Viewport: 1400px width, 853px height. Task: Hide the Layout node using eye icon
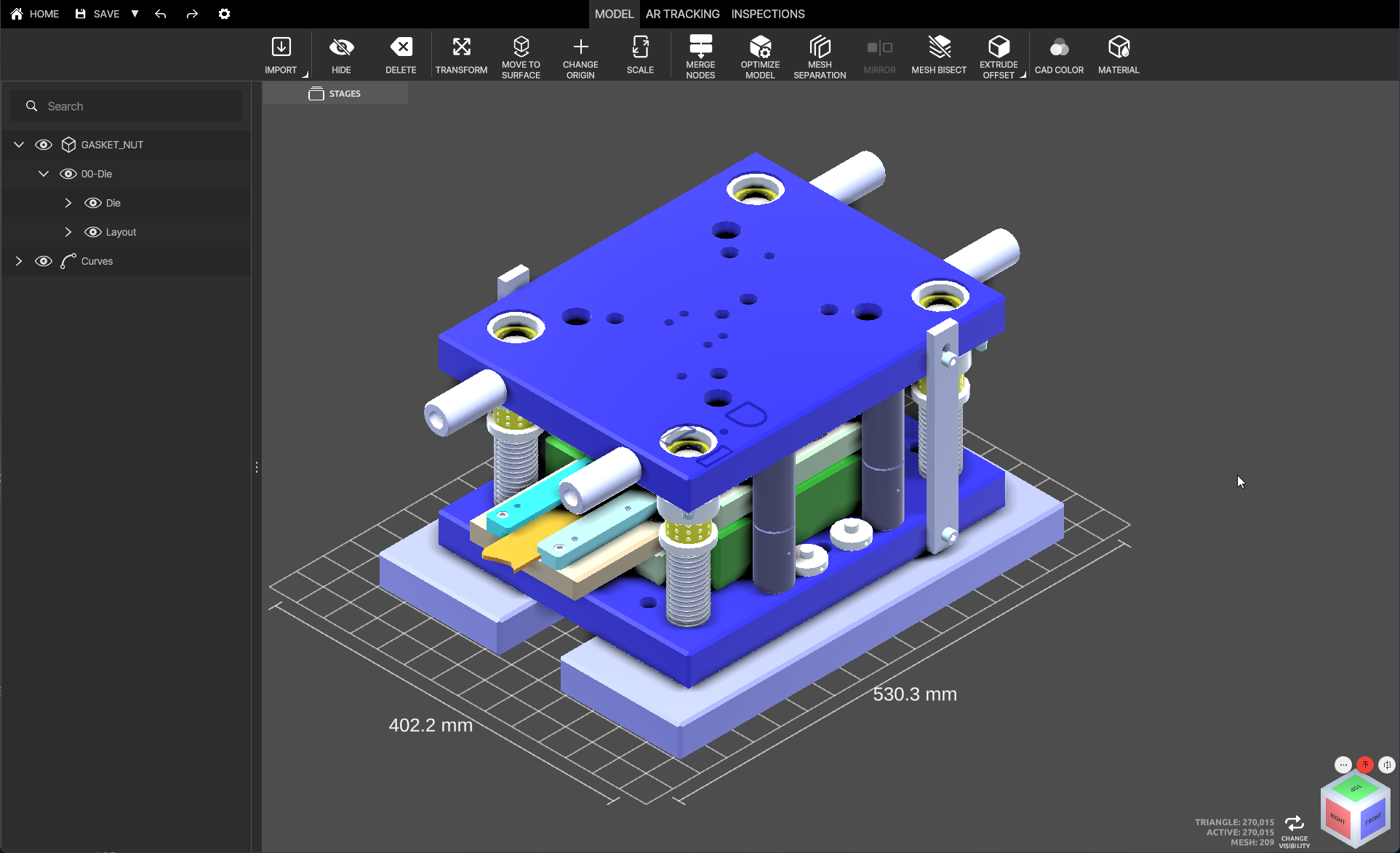[x=93, y=232]
